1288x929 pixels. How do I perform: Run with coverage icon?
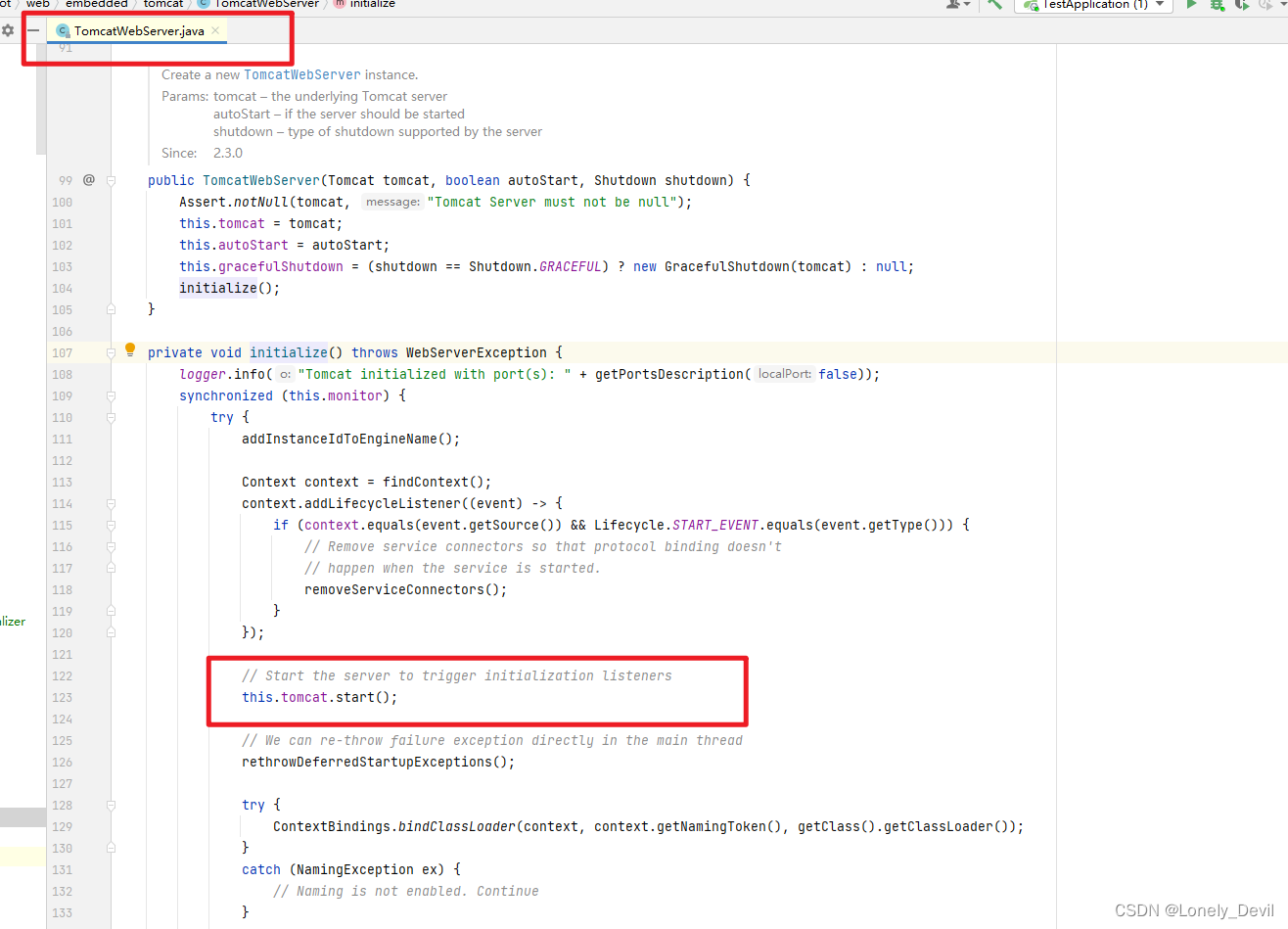1241,4
